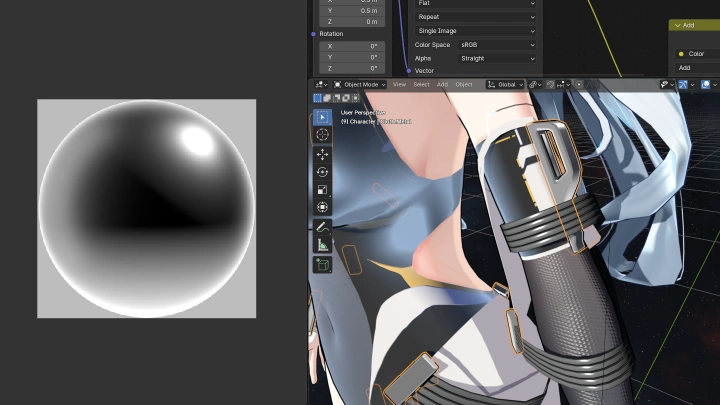720x405 pixels.
Task: Collapse the Add node header
Action: [x=677, y=26]
